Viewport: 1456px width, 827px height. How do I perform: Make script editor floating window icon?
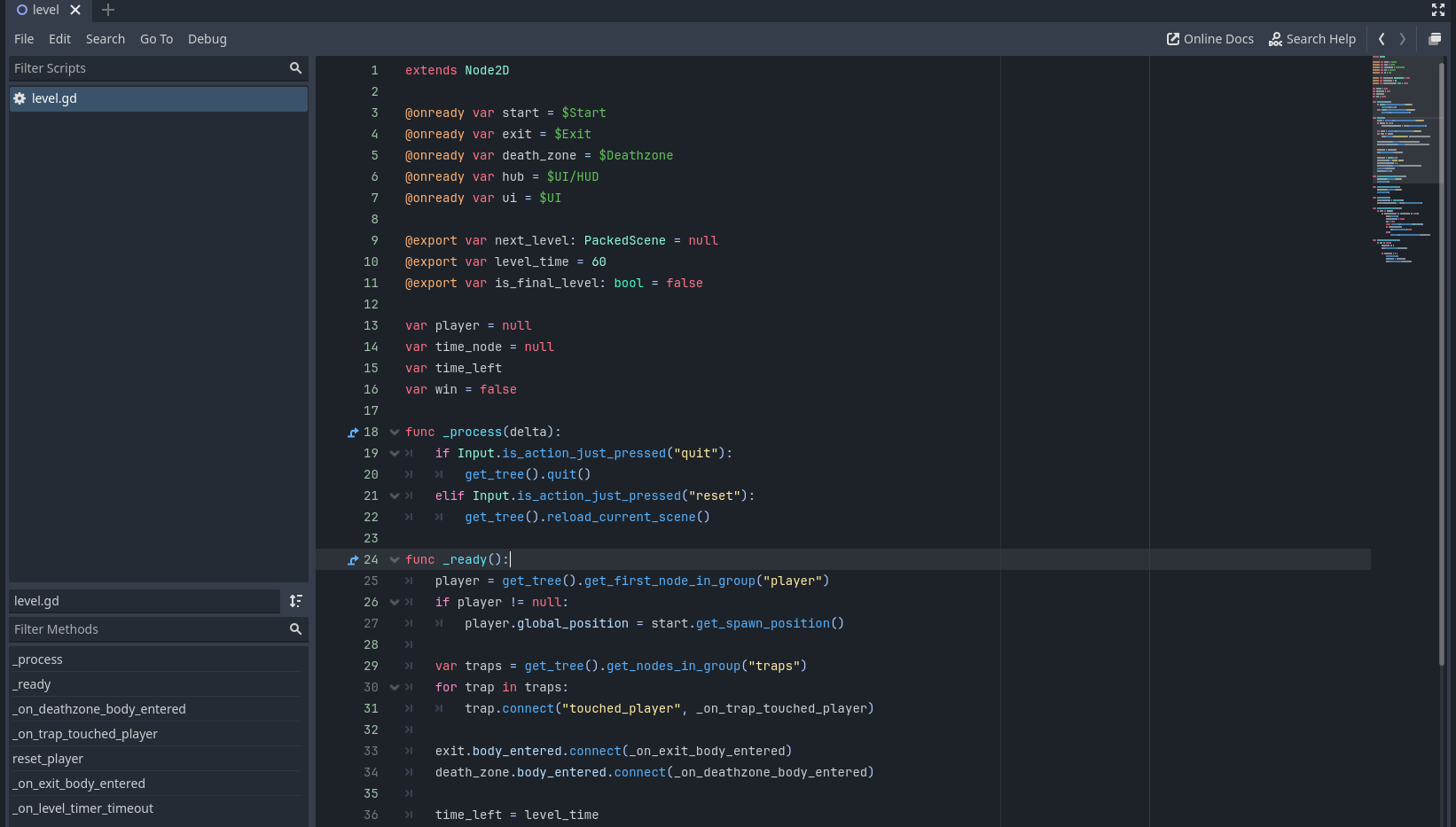(x=1435, y=39)
